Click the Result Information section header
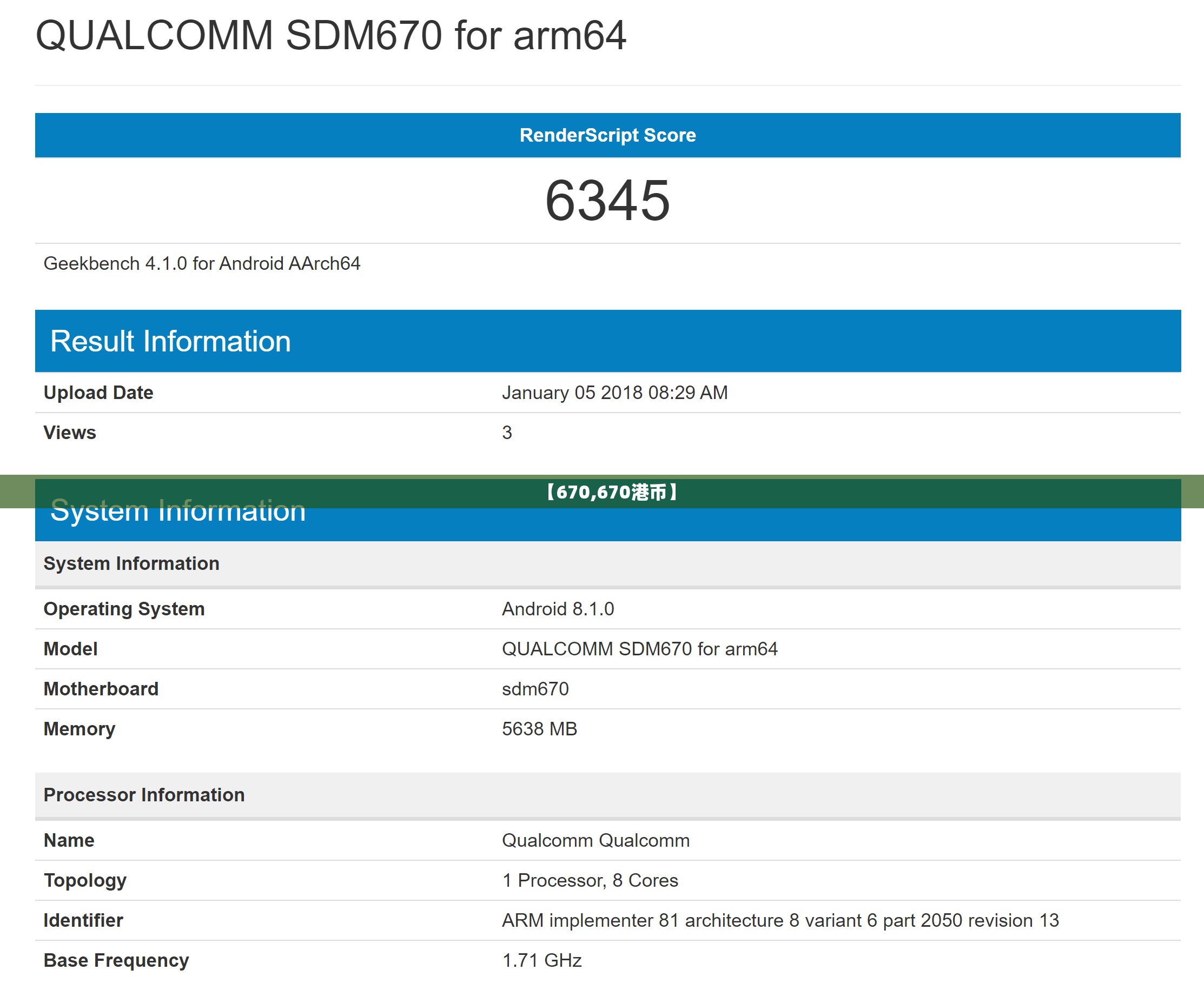The width and height of the screenshot is (1204, 983). 607,341
